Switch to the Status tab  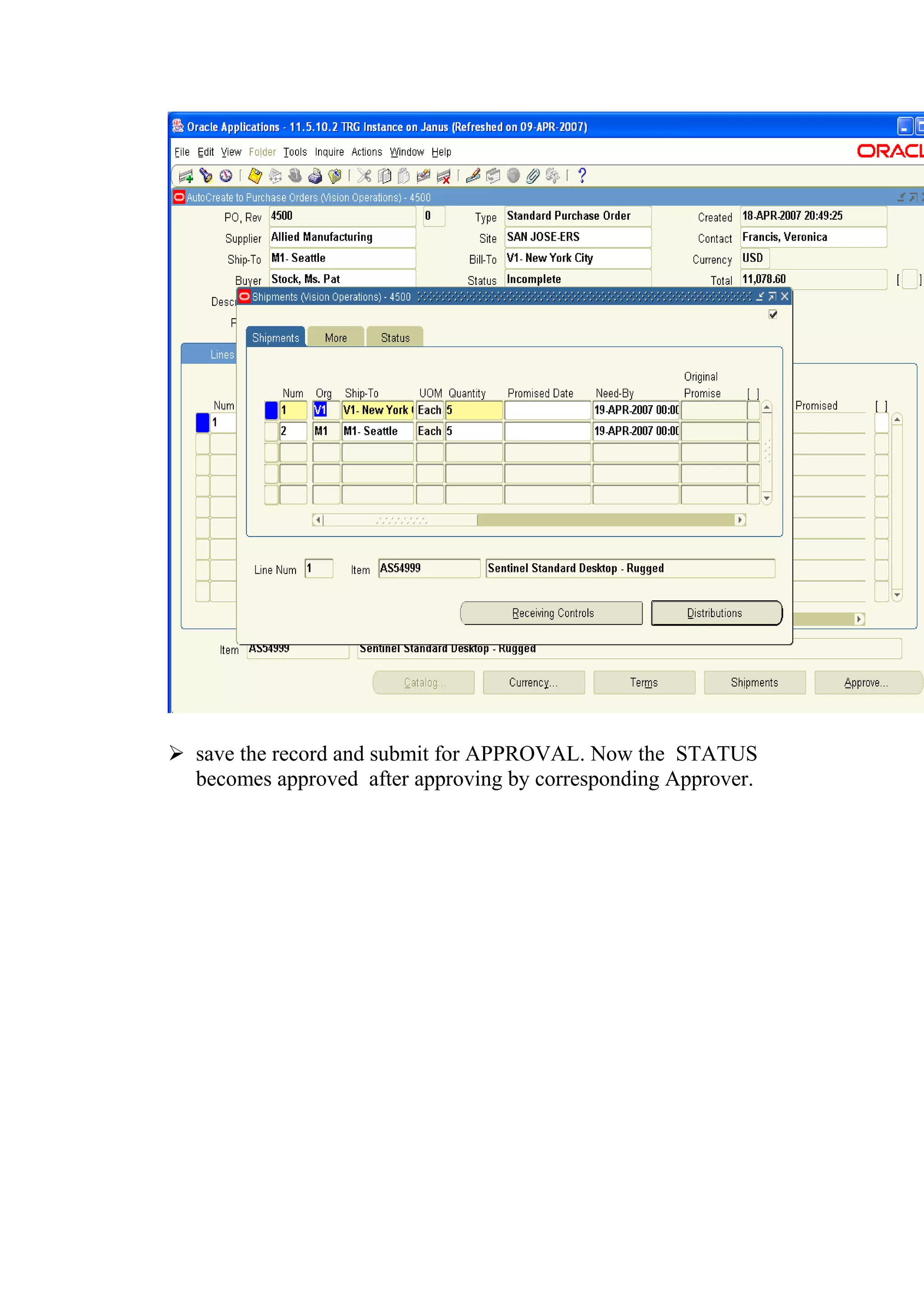[x=395, y=337]
